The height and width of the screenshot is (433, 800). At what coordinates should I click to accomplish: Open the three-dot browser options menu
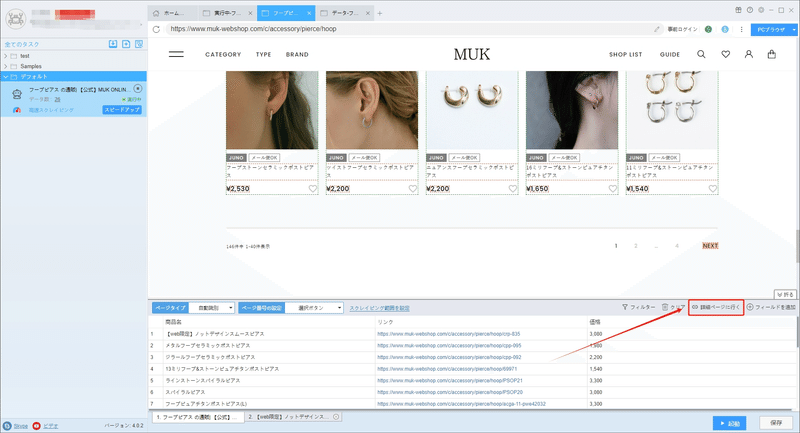point(741,29)
